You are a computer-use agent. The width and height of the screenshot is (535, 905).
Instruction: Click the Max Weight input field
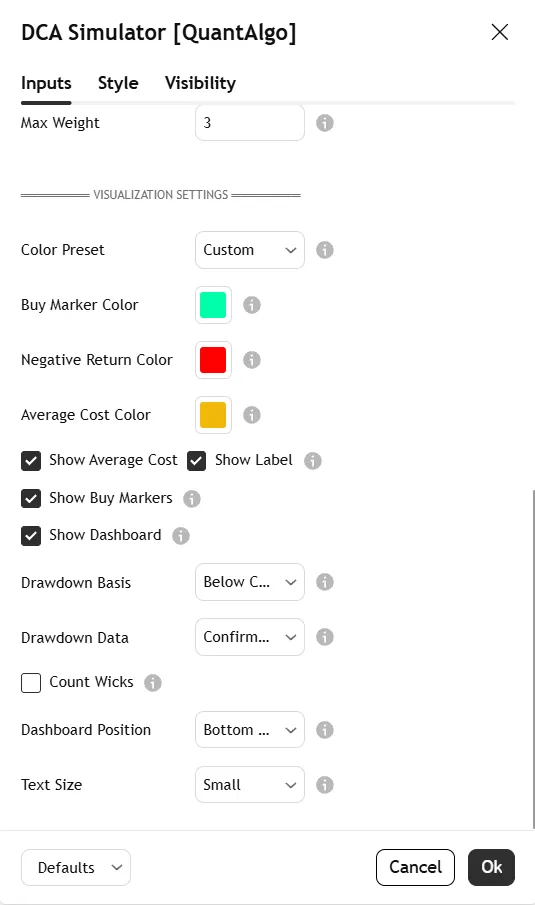(250, 122)
